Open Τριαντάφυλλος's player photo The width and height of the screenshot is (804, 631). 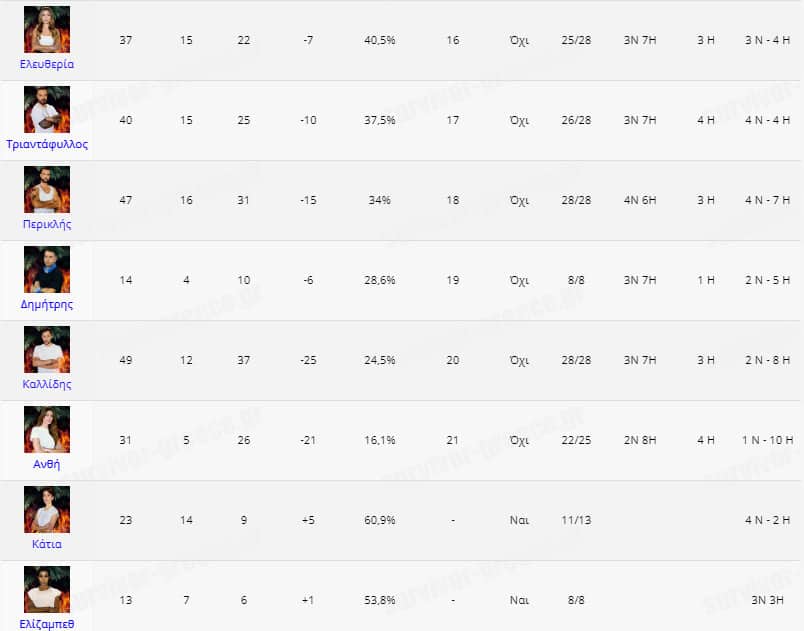coord(47,109)
